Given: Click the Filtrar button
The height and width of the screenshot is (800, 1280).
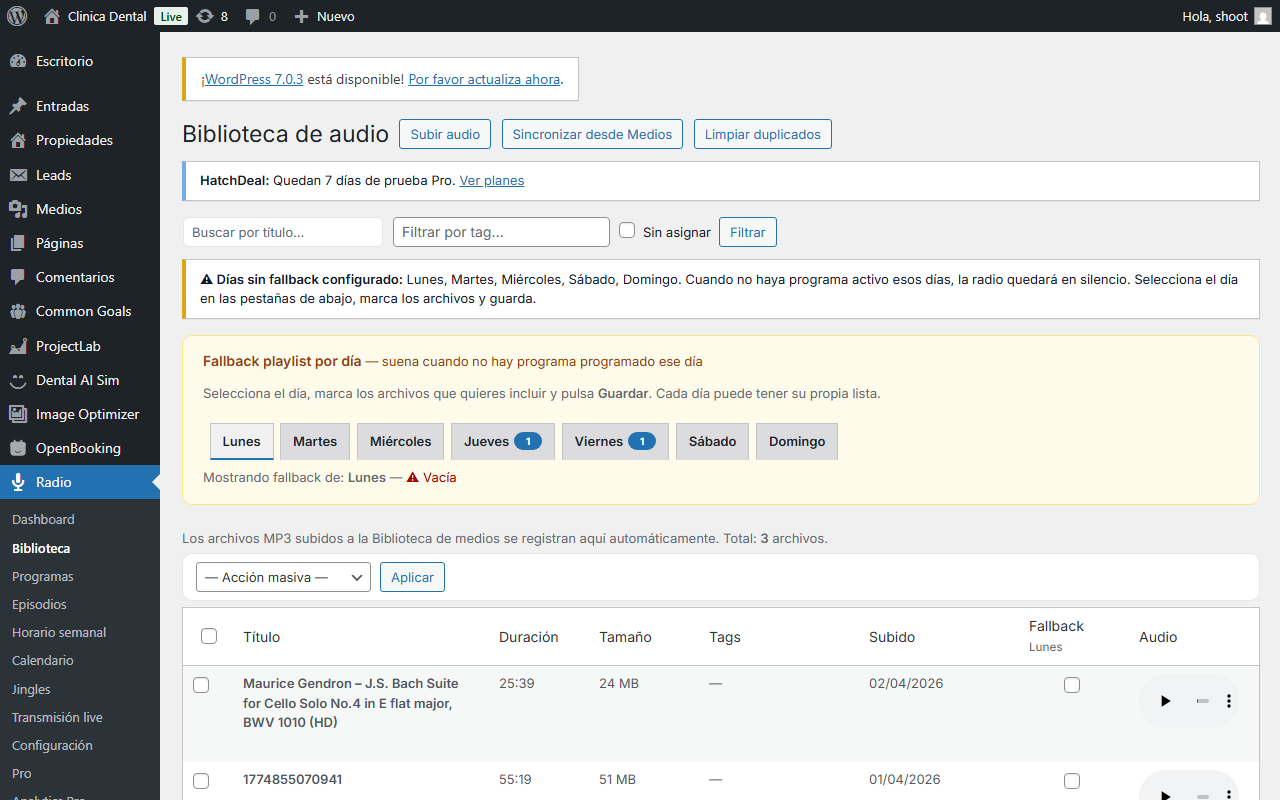Looking at the screenshot, I should [748, 232].
